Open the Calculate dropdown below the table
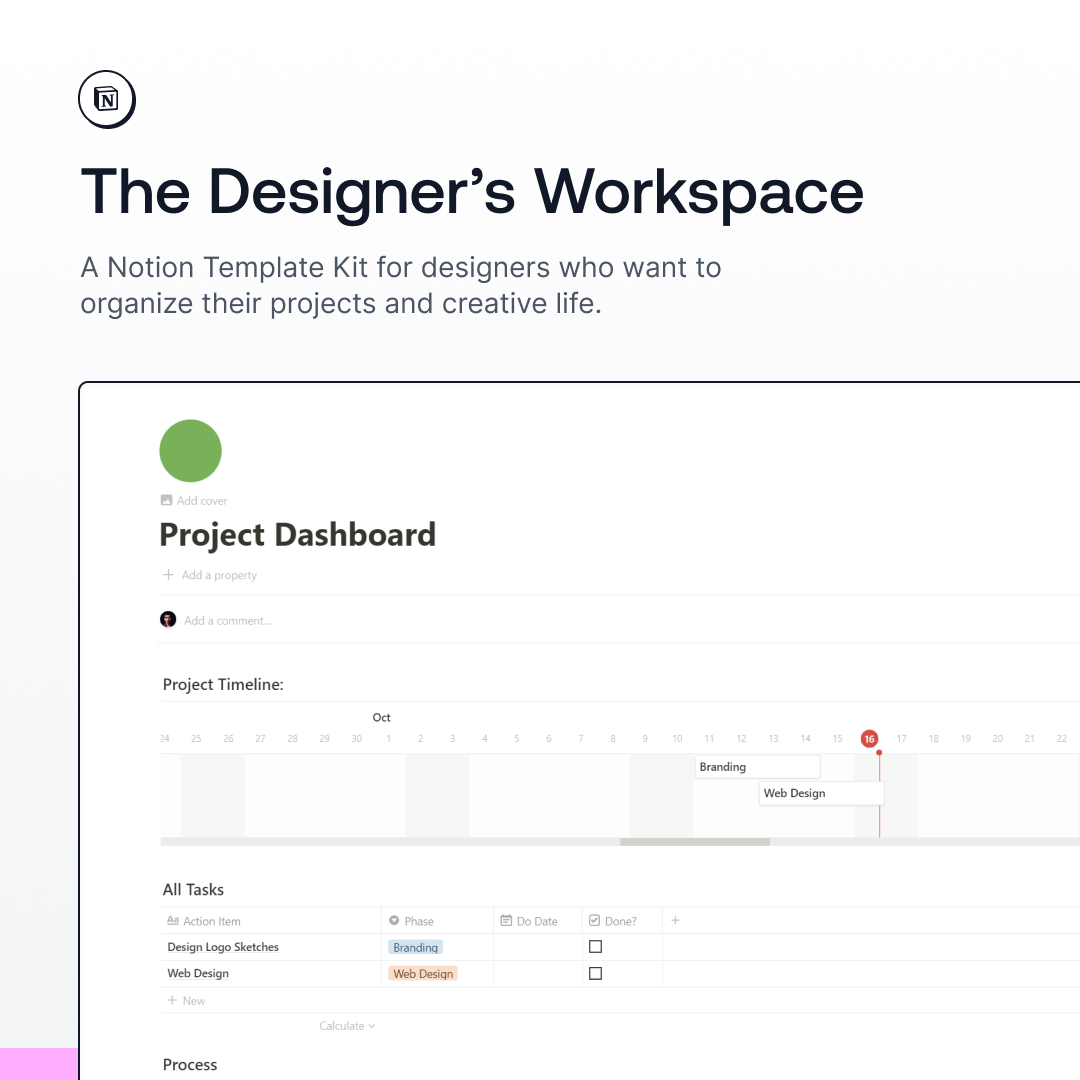 tap(347, 1026)
